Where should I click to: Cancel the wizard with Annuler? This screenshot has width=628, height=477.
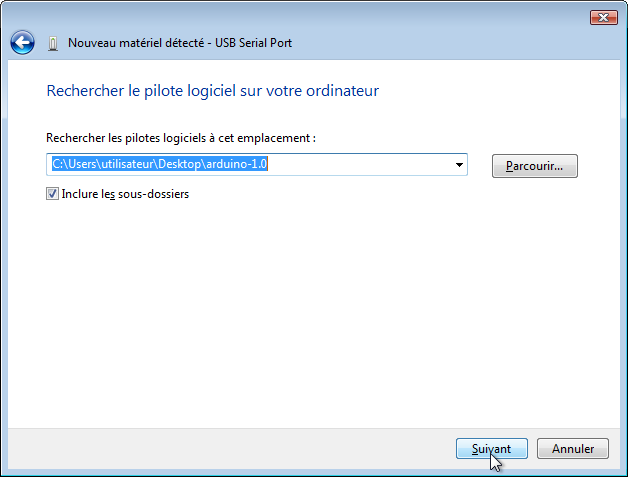(x=573, y=449)
